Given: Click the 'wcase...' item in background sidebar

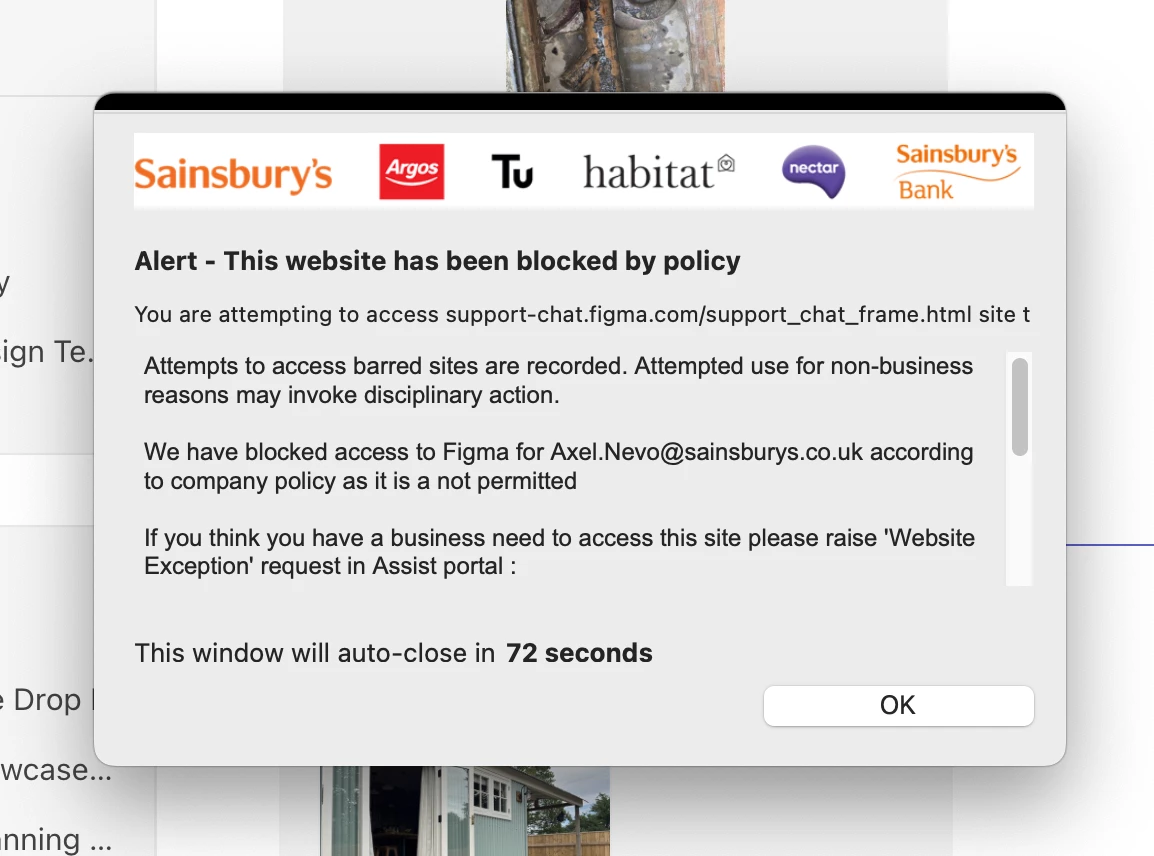Looking at the screenshot, I should tap(56, 770).
